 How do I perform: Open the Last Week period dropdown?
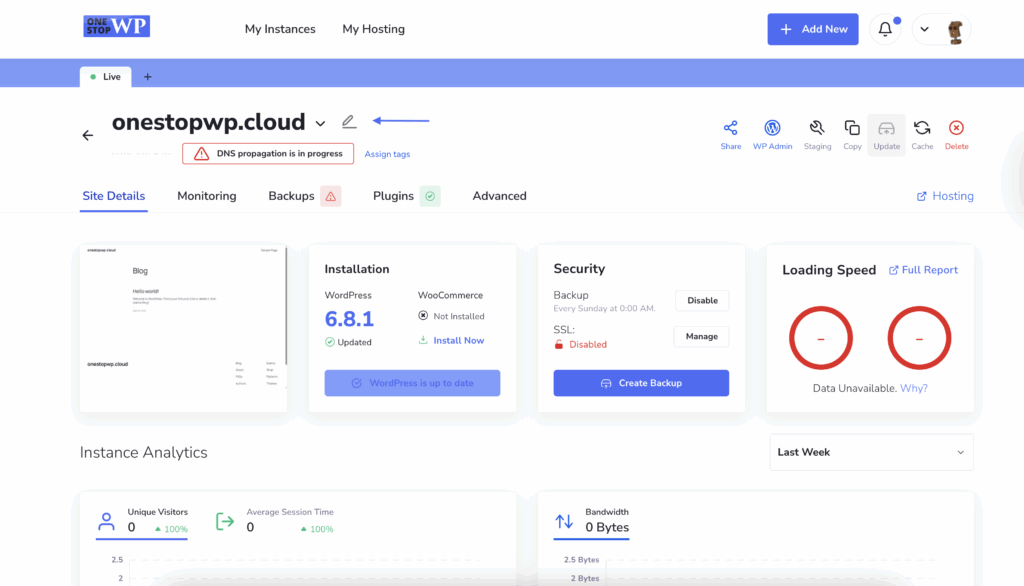click(x=871, y=452)
